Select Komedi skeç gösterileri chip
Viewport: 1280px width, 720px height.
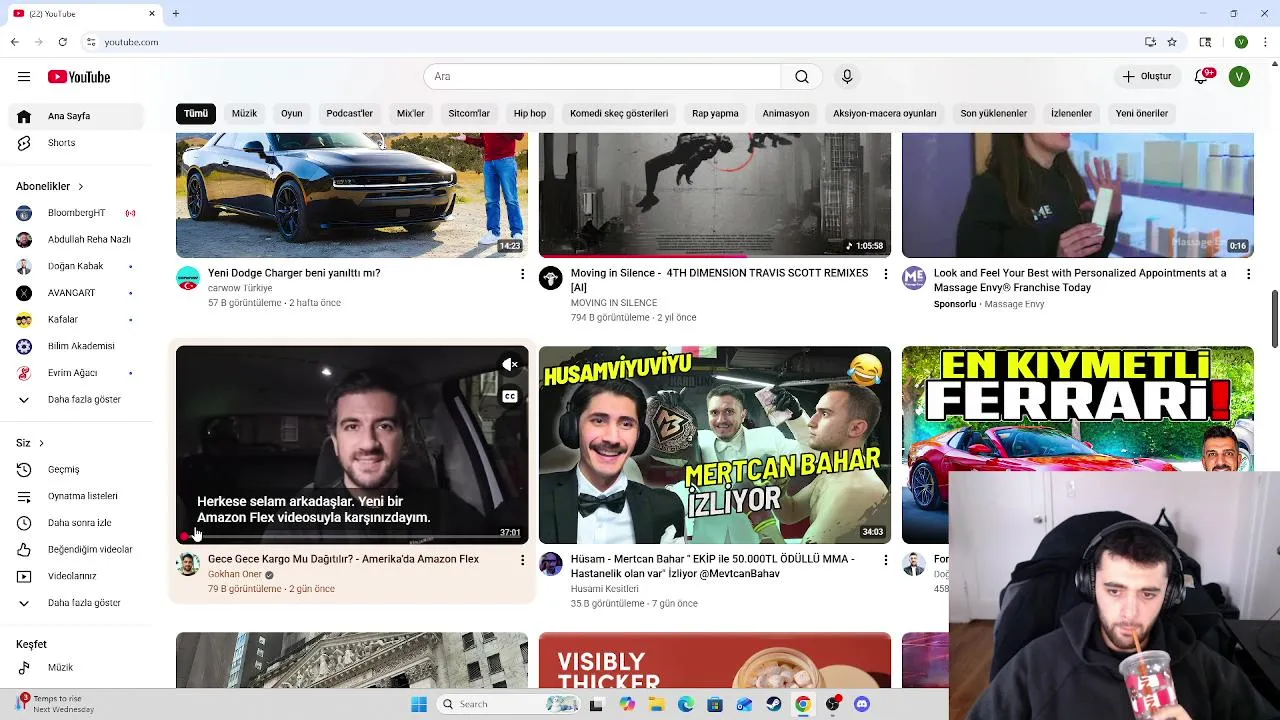point(619,113)
